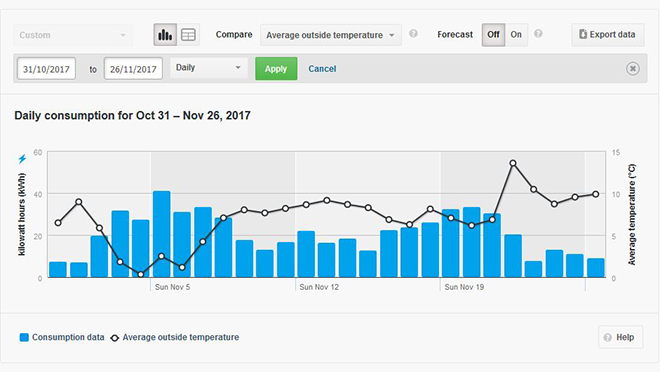
Task: Open help icon next to Compare dropdown
Action: click(413, 34)
